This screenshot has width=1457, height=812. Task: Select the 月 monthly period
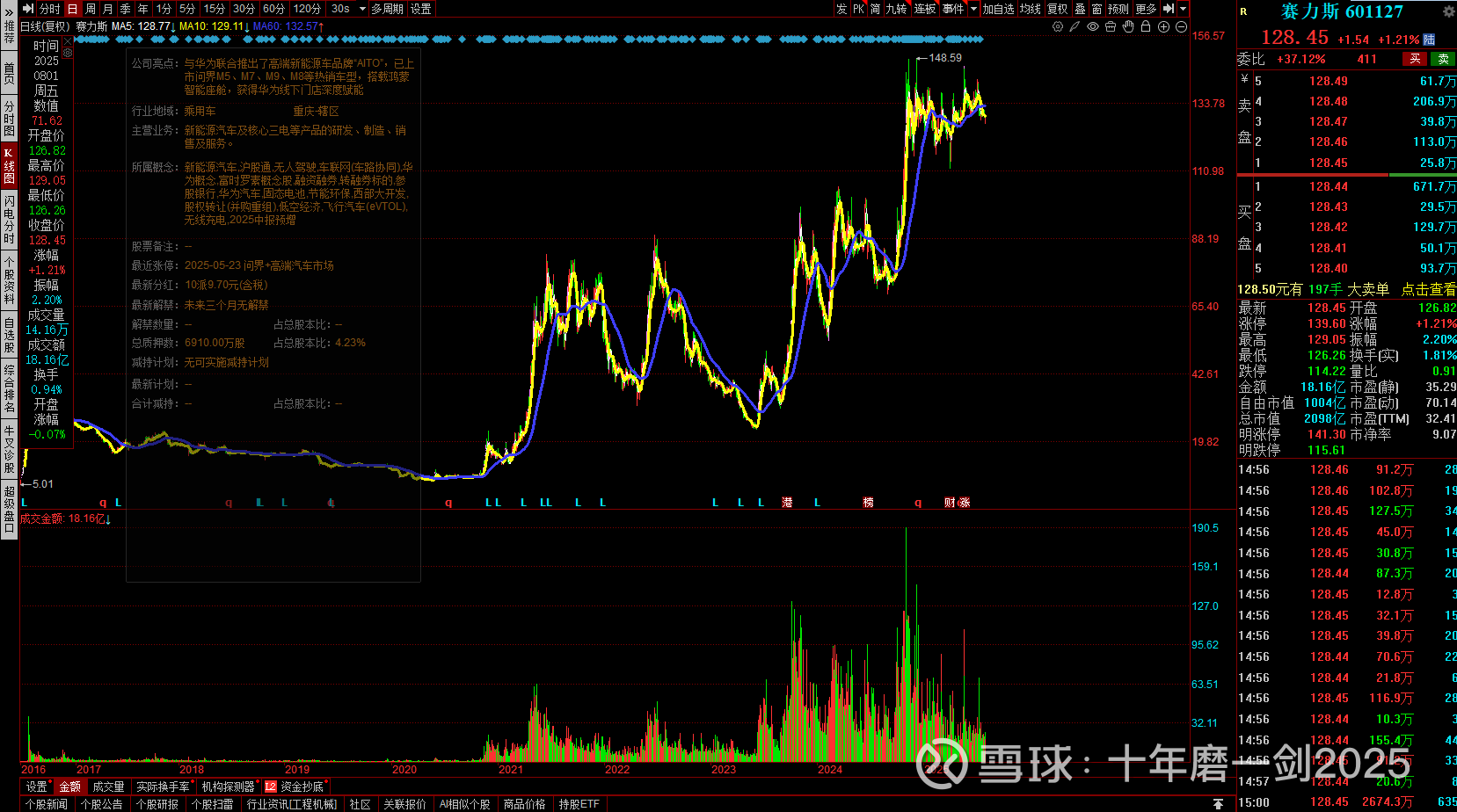tap(108, 9)
